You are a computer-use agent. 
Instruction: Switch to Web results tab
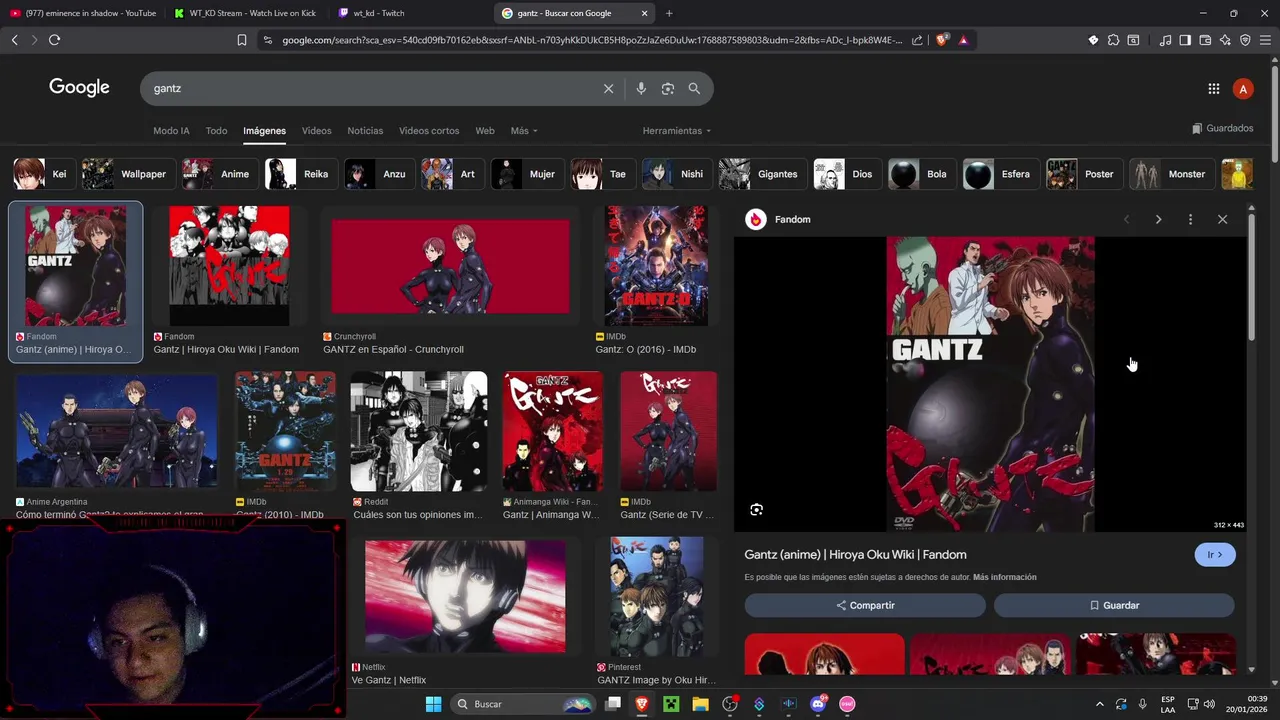(485, 131)
